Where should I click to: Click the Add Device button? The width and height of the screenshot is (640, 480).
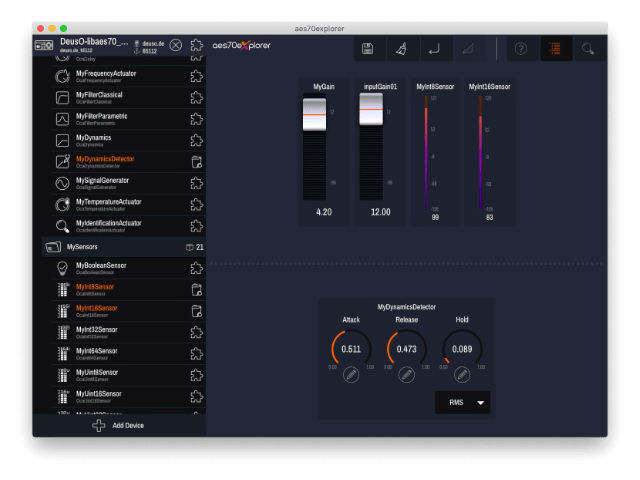click(119, 425)
